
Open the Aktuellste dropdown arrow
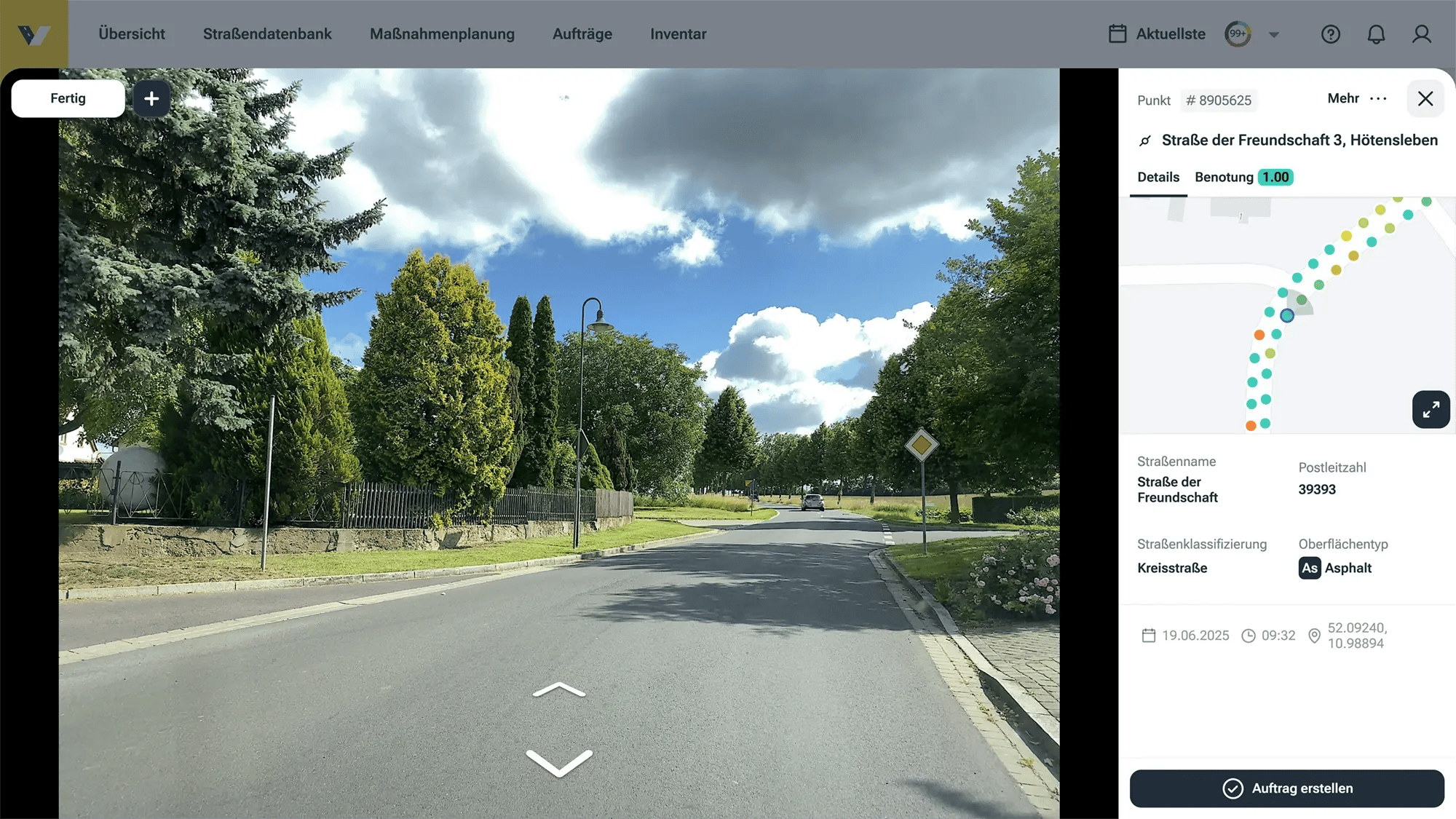point(1274,34)
